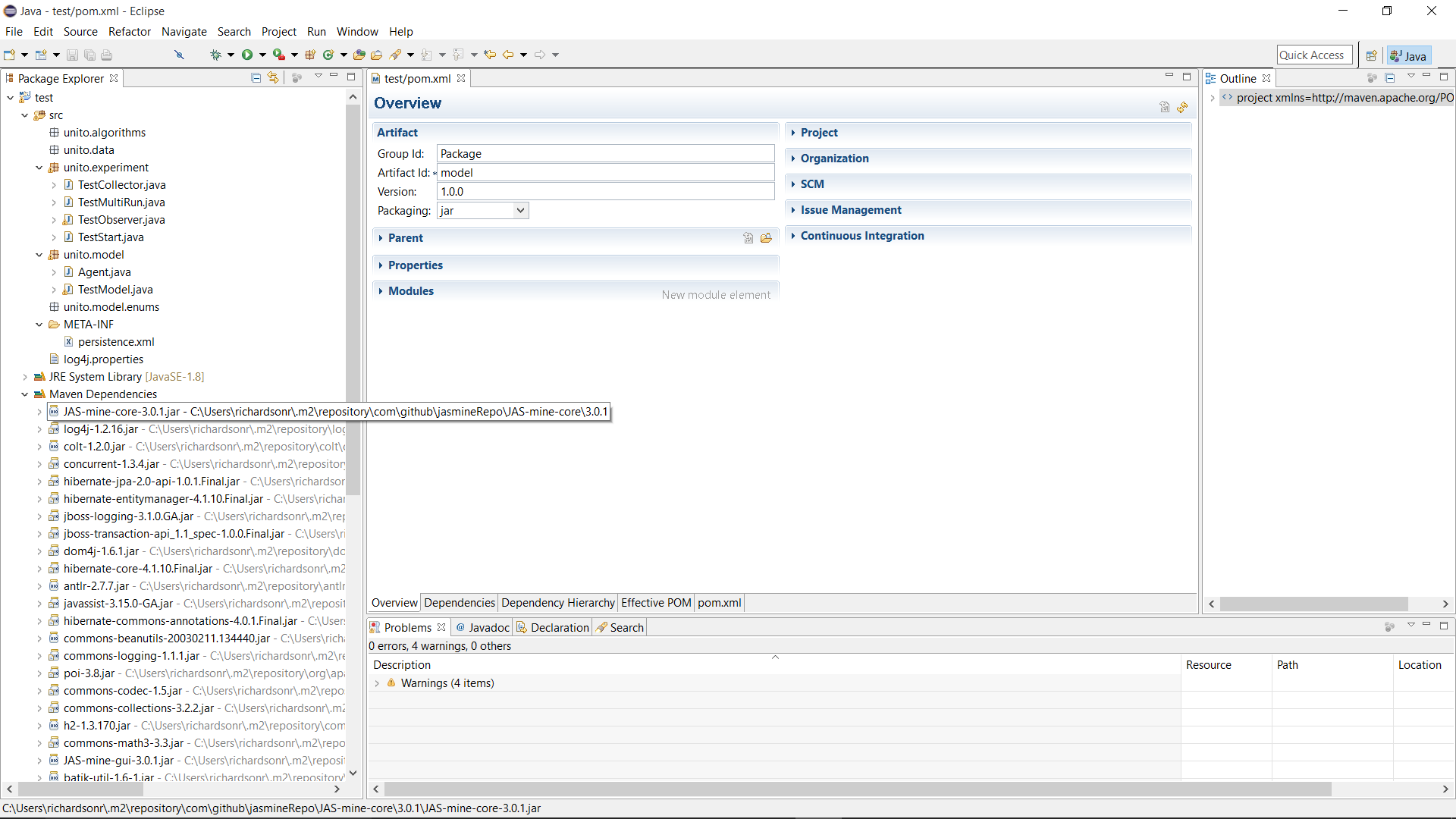Image resolution: width=1456 pixels, height=819 pixels.
Task: Expand the Properties section in Overview
Action: [415, 265]
